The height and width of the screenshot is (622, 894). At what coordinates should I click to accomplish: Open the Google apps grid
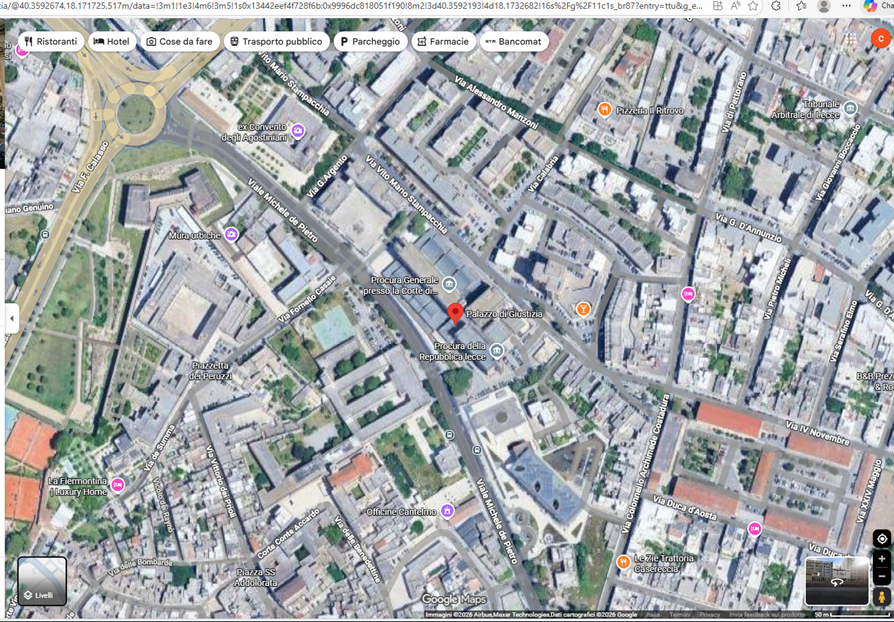pyautogui.click(x=850, y=40)
